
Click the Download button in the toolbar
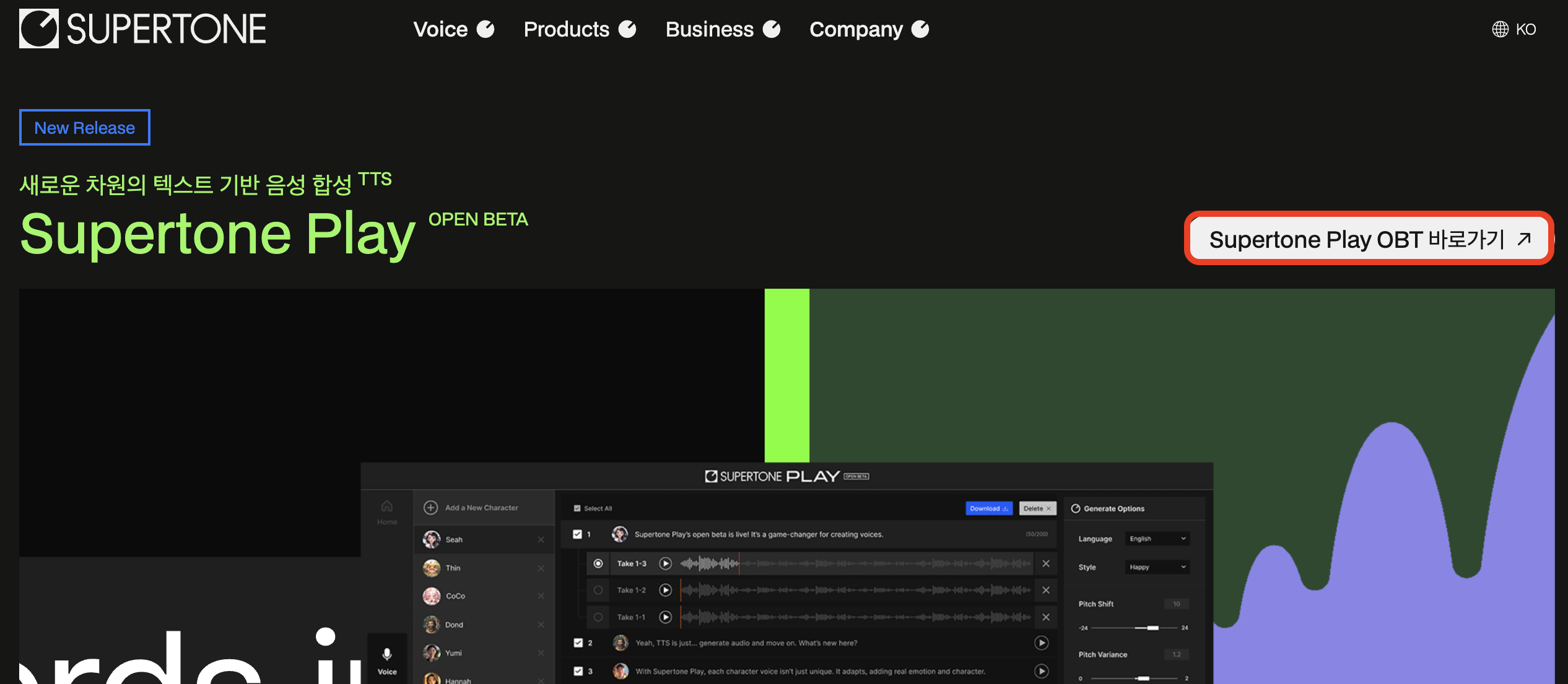tap(989, 508)
